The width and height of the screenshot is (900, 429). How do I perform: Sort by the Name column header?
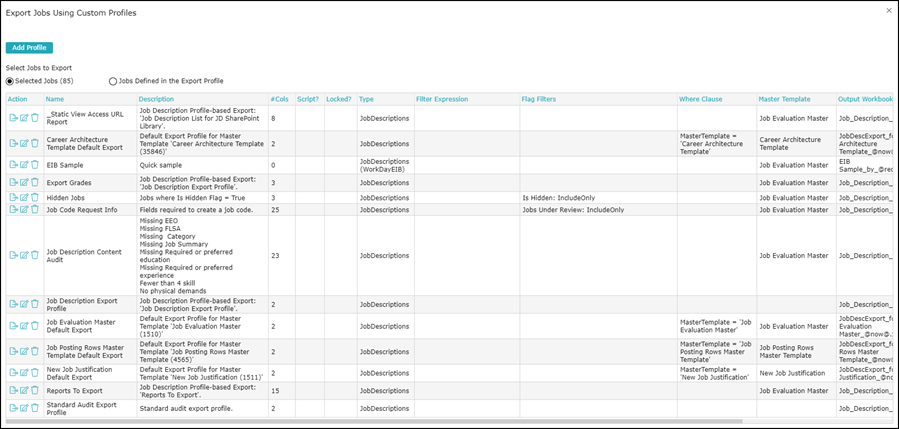[54, 99]
